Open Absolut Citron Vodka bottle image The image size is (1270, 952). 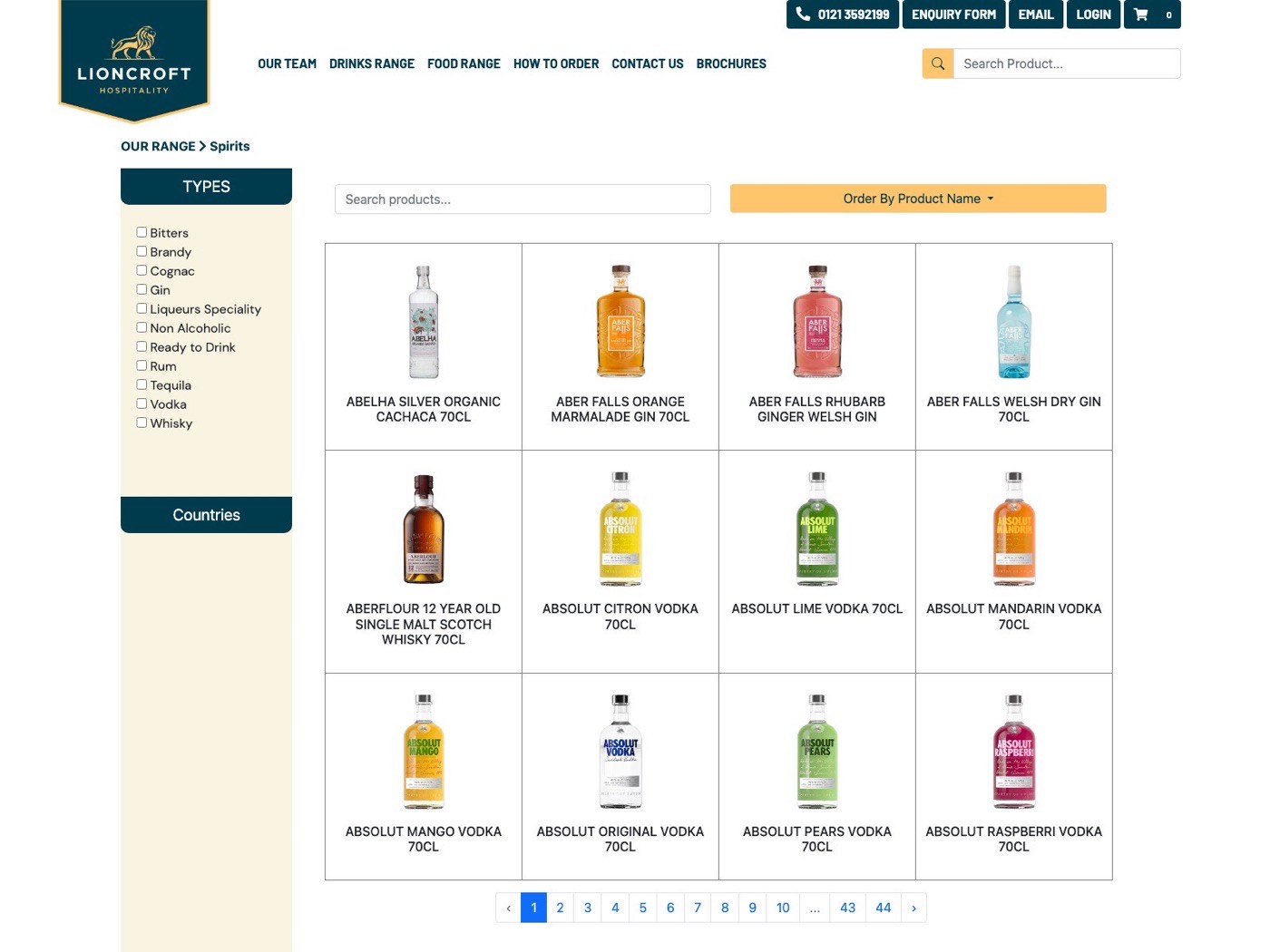pos(620,529)
